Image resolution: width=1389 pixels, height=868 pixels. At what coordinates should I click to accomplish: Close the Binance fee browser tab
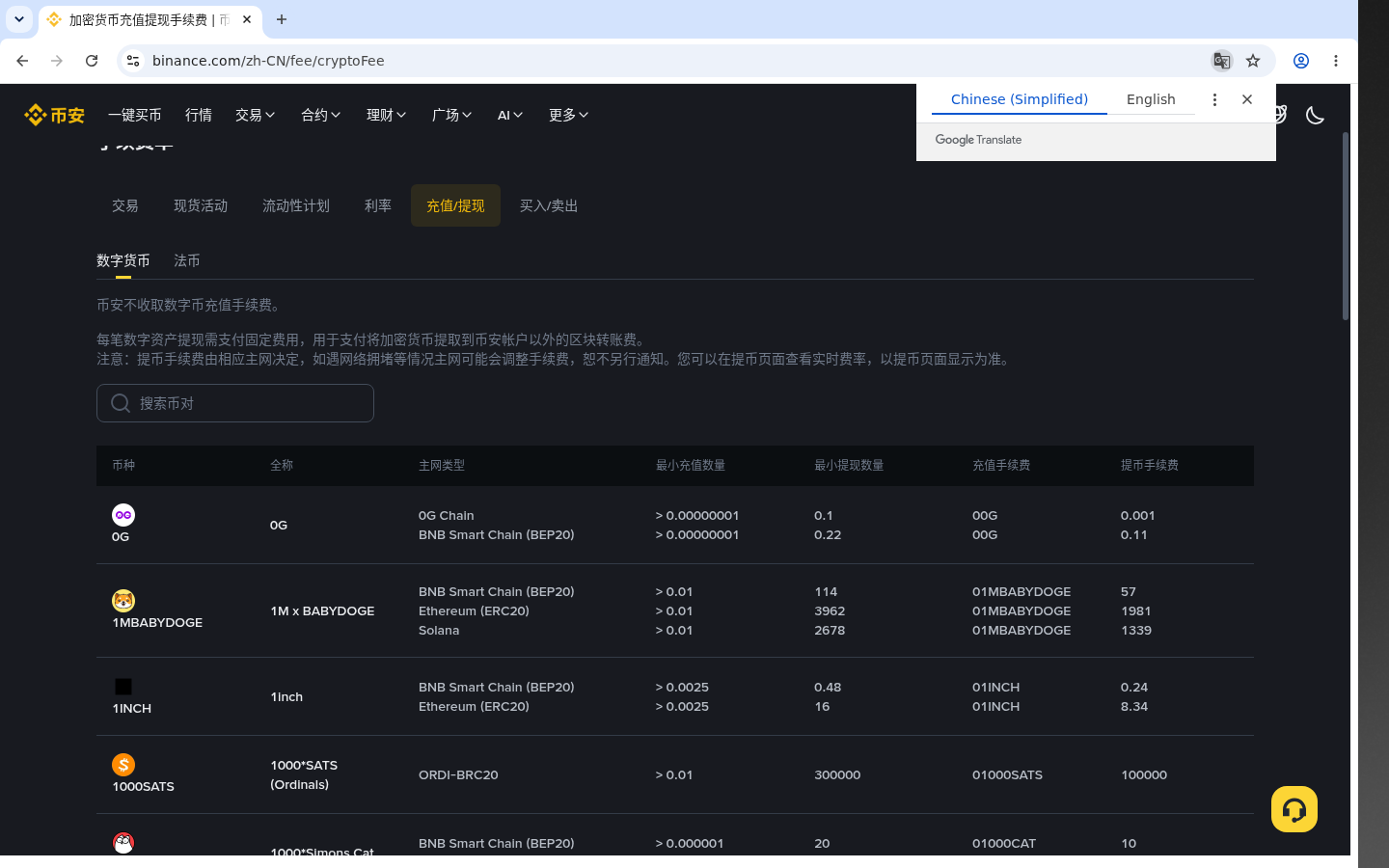click(x=247, y=19)
